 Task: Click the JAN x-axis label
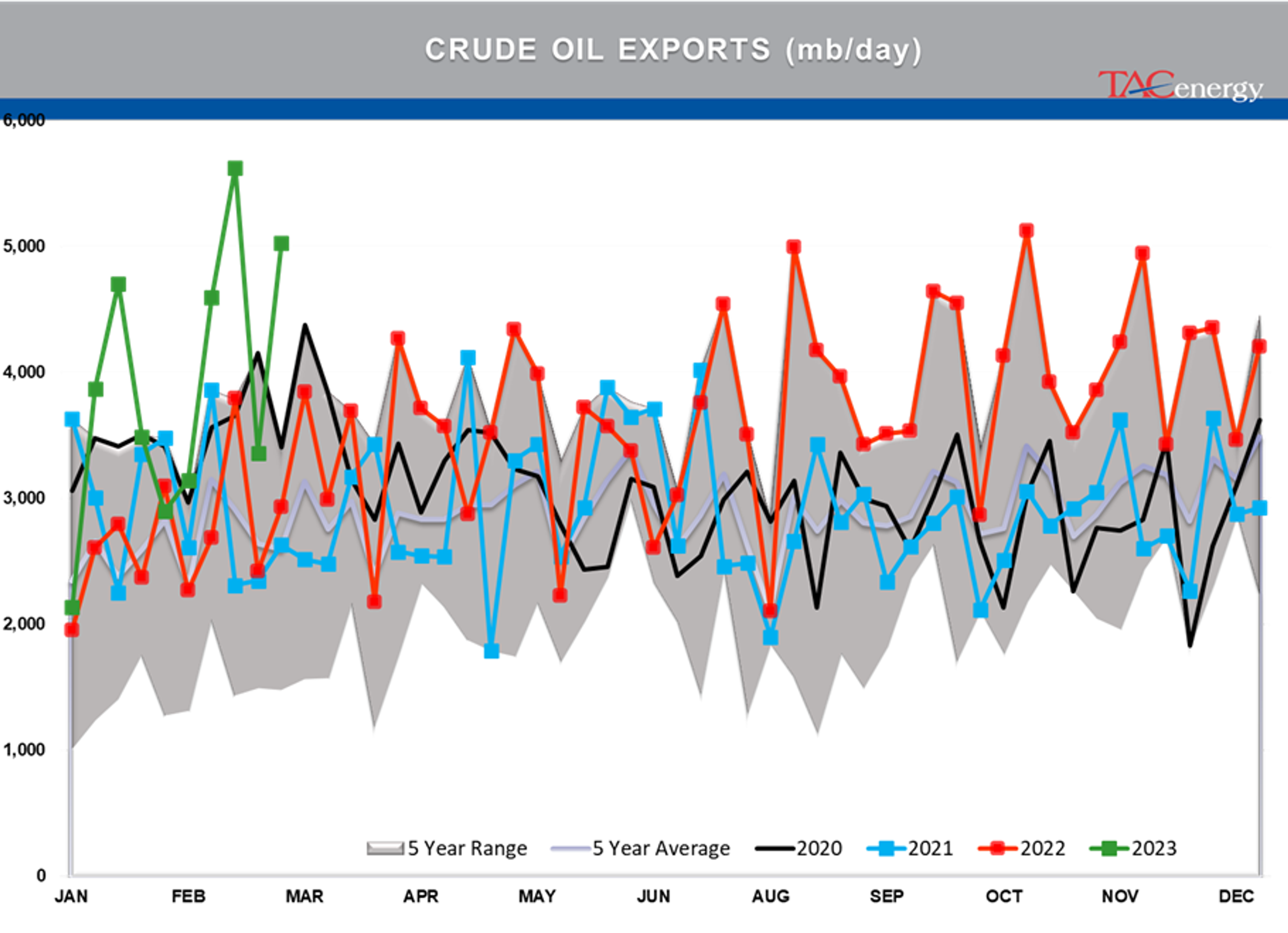[71, 896]
